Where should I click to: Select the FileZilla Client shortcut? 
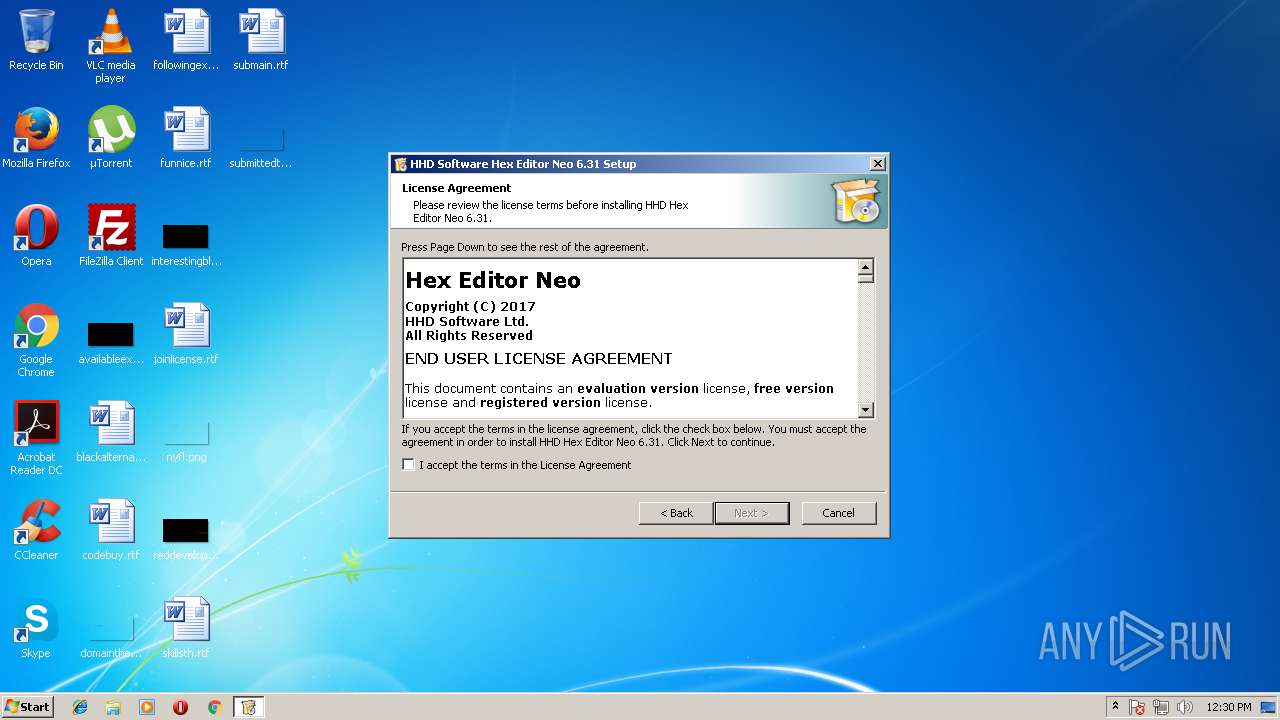point(110,236)
